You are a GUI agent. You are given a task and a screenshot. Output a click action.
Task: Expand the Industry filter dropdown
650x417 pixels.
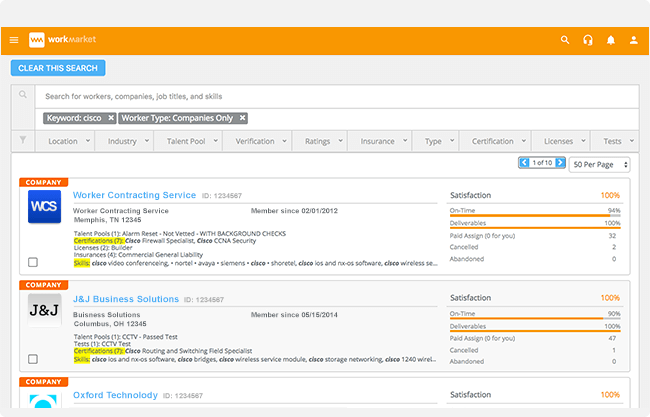(124, 141)
